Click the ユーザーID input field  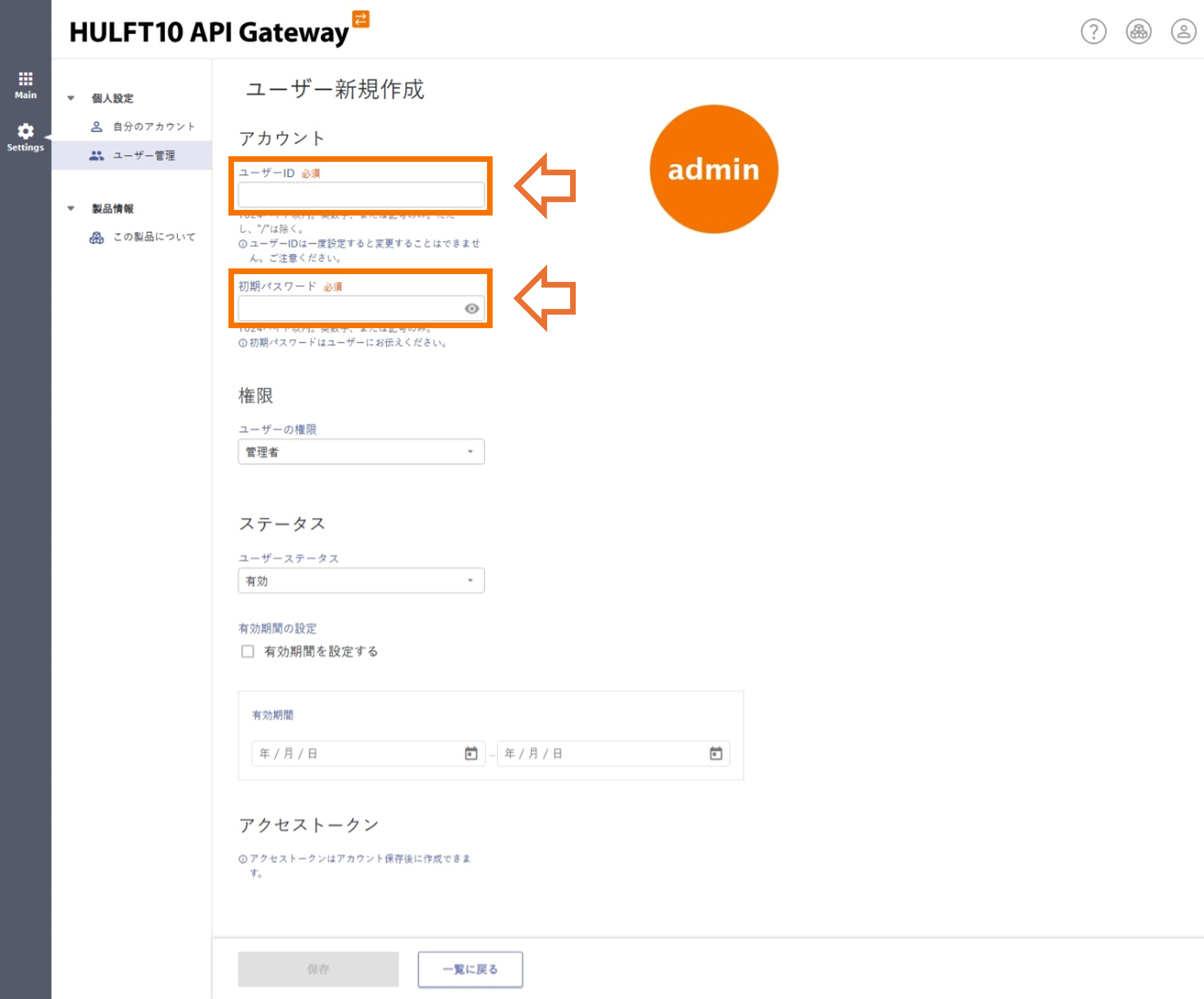[361, 195]
